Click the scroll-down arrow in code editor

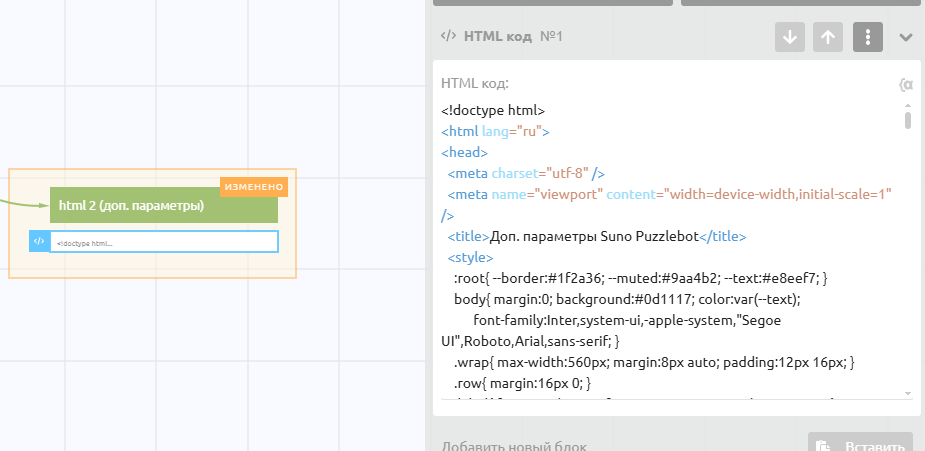coord(908,393)
